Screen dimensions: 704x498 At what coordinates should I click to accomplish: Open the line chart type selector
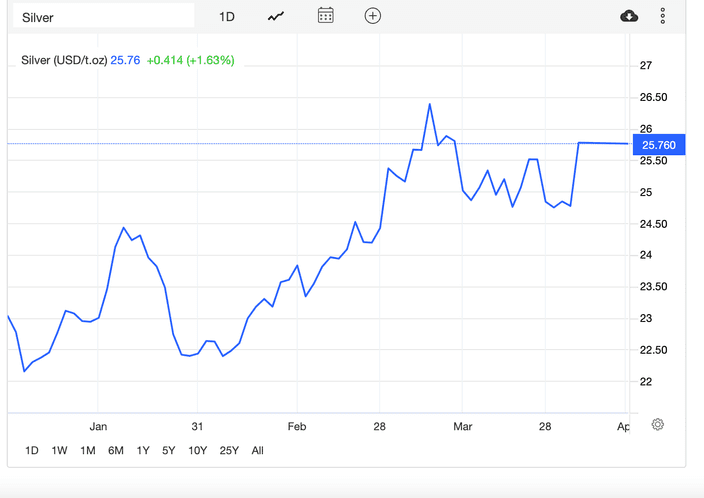(x=276, y=16)
